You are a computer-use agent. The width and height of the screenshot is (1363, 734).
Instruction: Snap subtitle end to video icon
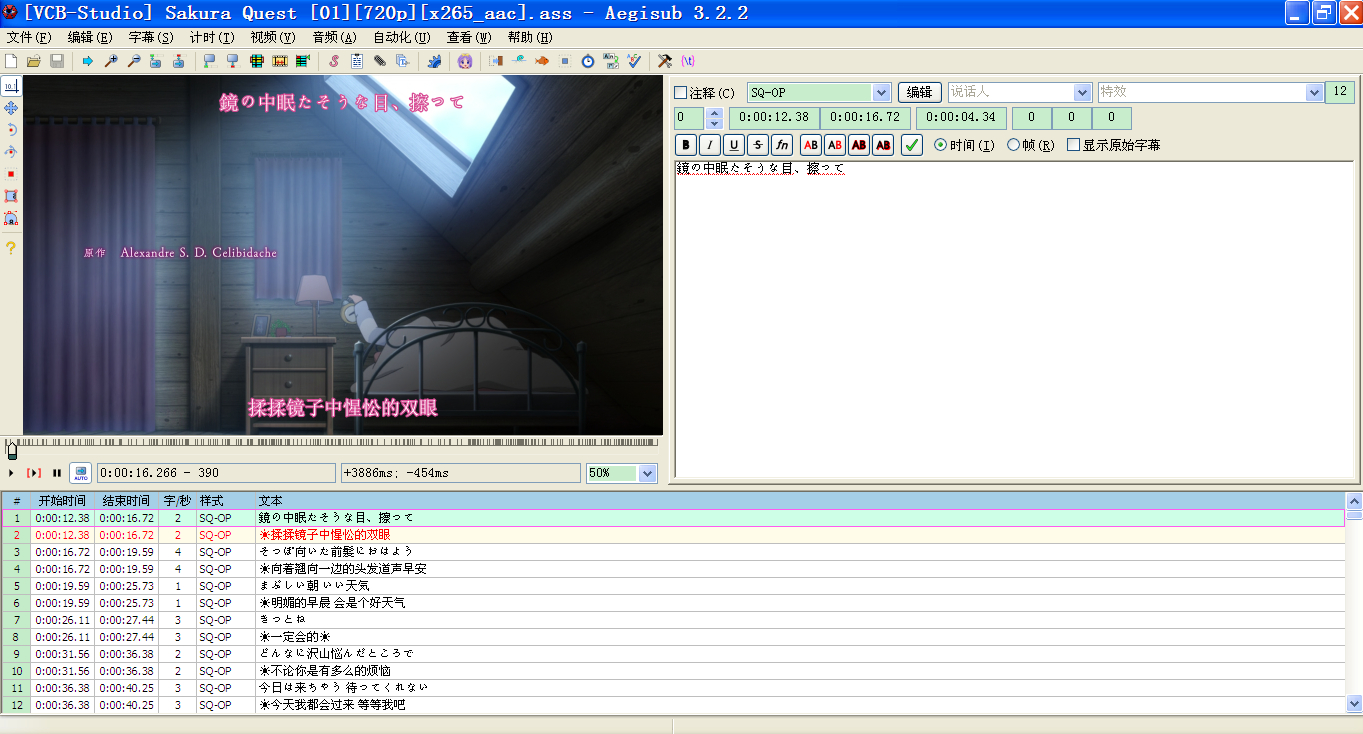pos(232,61)
